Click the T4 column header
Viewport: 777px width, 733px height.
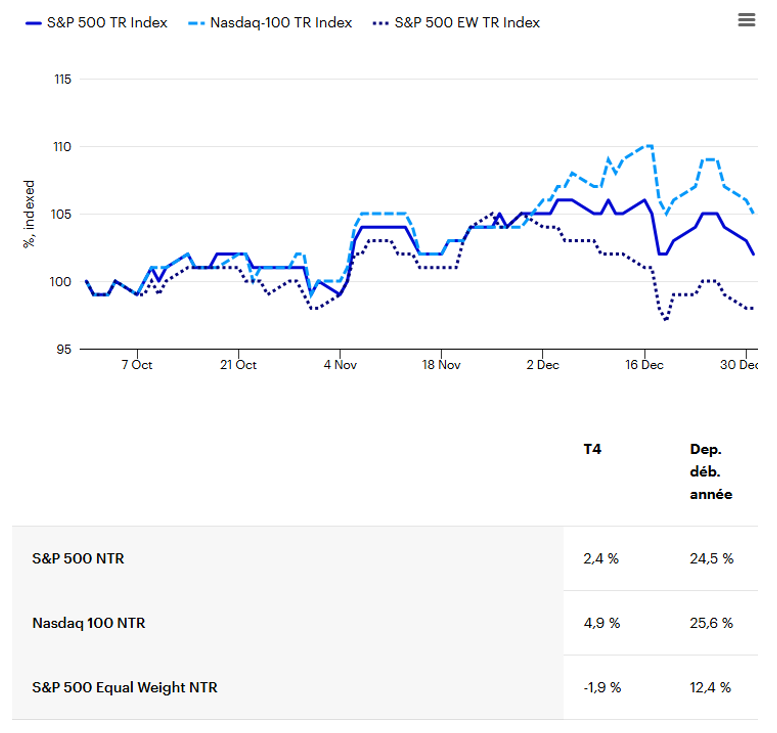[x=593, y=450]
